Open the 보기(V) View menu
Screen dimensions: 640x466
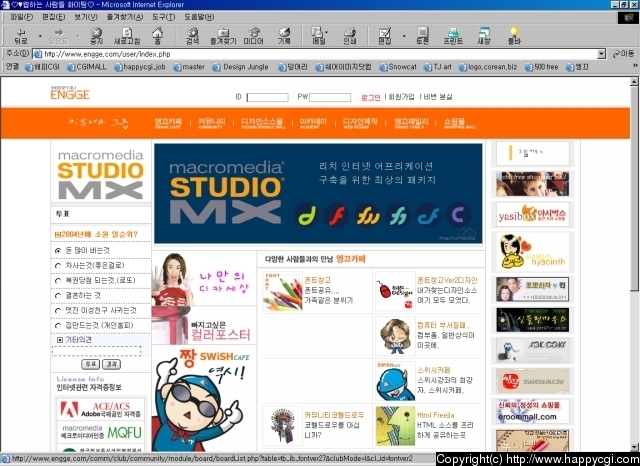[86, 17]
